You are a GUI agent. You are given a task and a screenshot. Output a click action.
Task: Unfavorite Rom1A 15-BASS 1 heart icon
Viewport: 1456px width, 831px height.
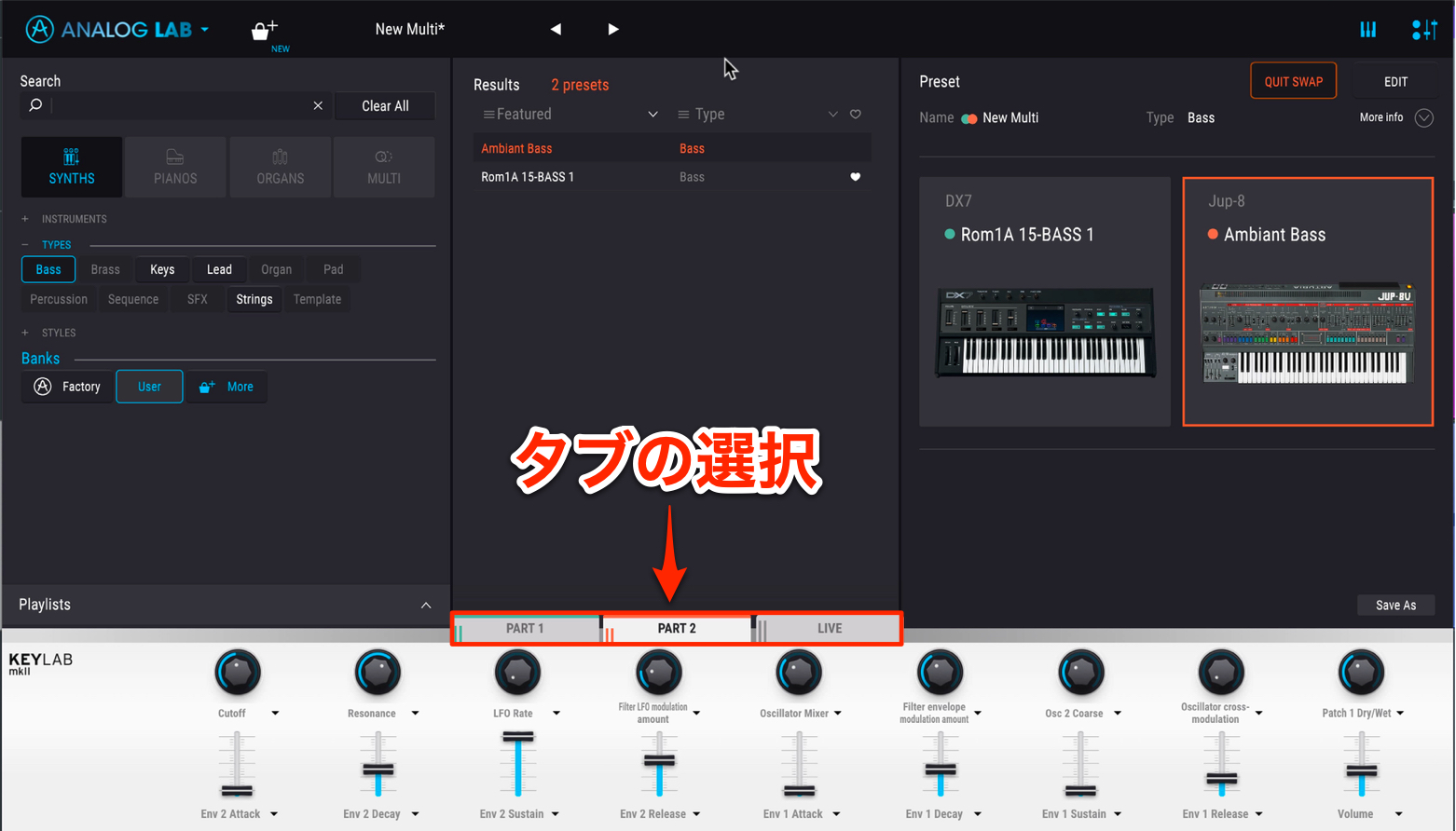click(856, 177)
